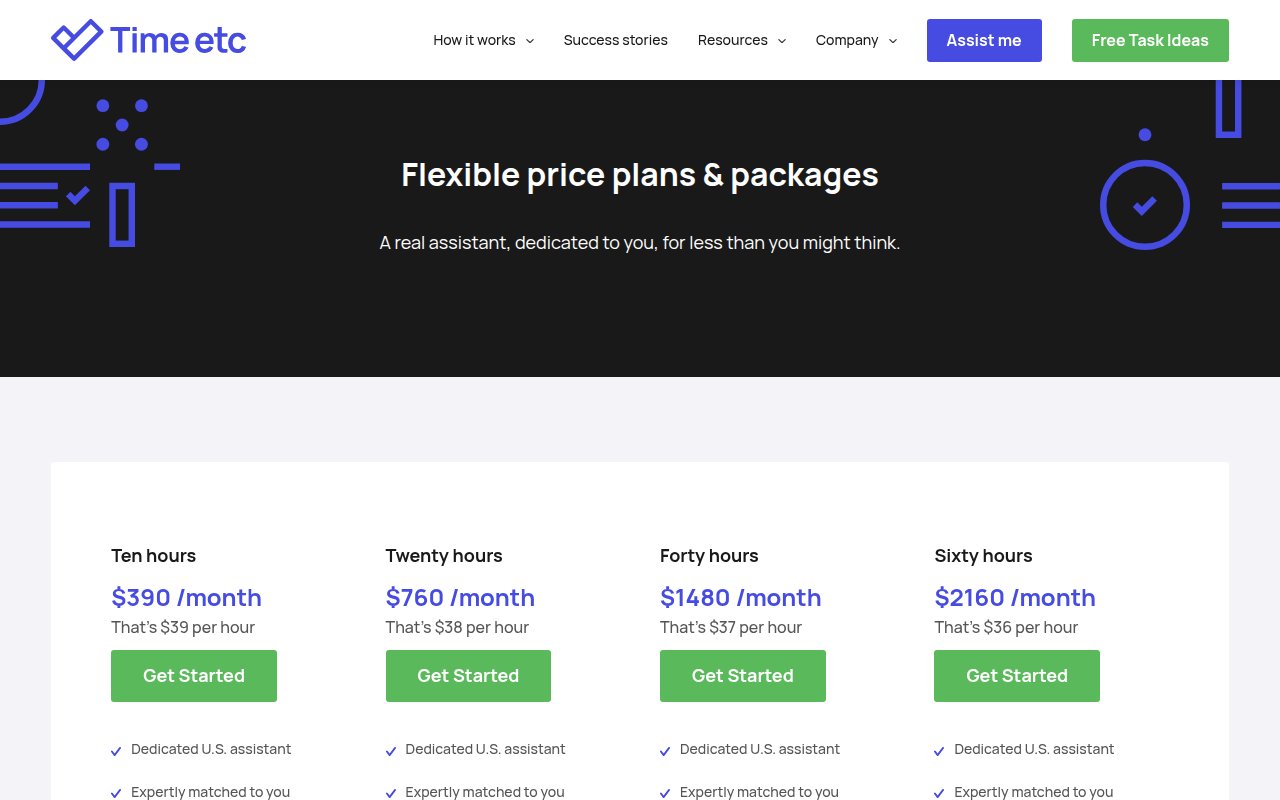Get Started with the Sixty hours plan

pos(1016,676)
